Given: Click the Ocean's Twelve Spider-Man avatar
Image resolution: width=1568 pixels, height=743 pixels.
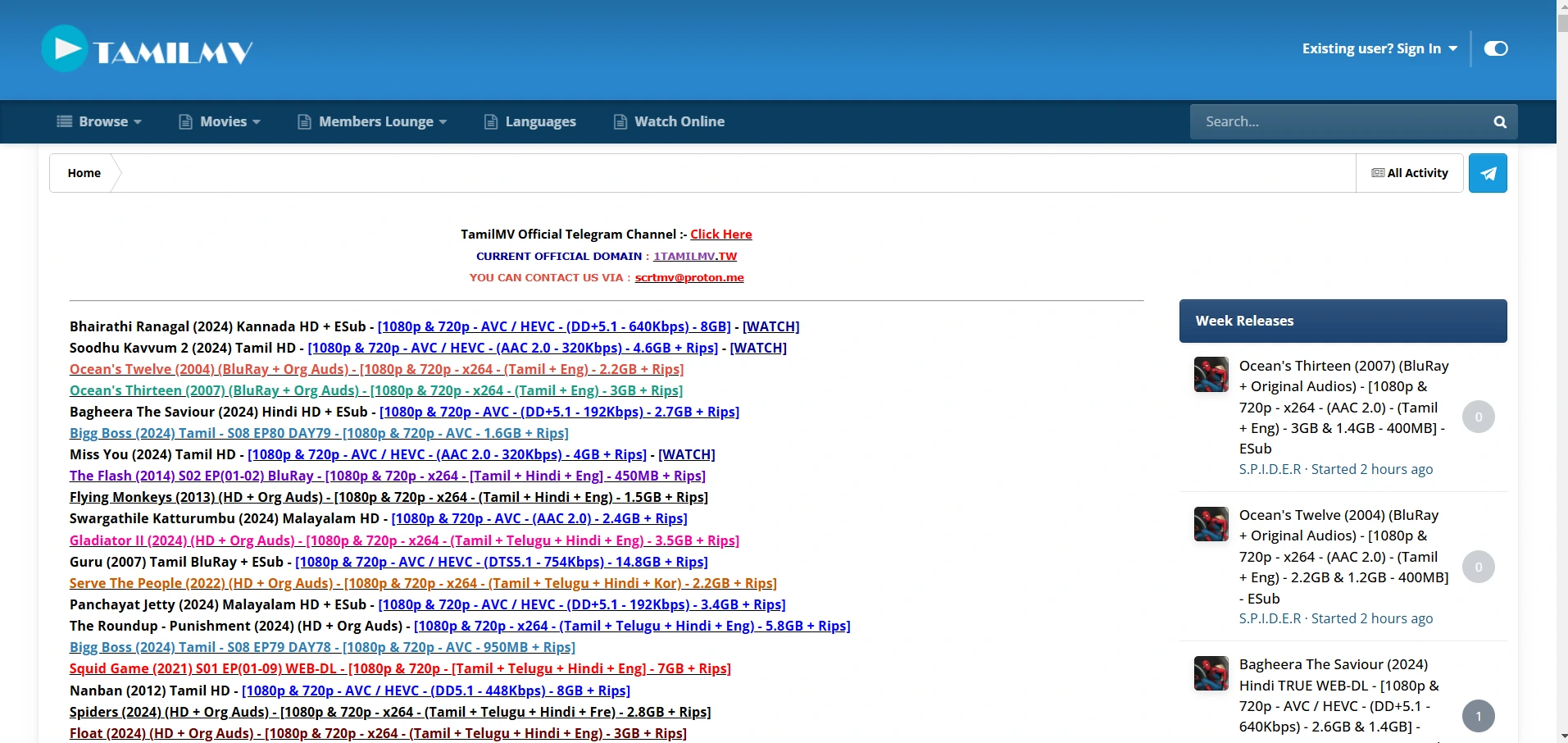Looking at the screenshot, I should pyautogui.click(x=1211, y=524).
